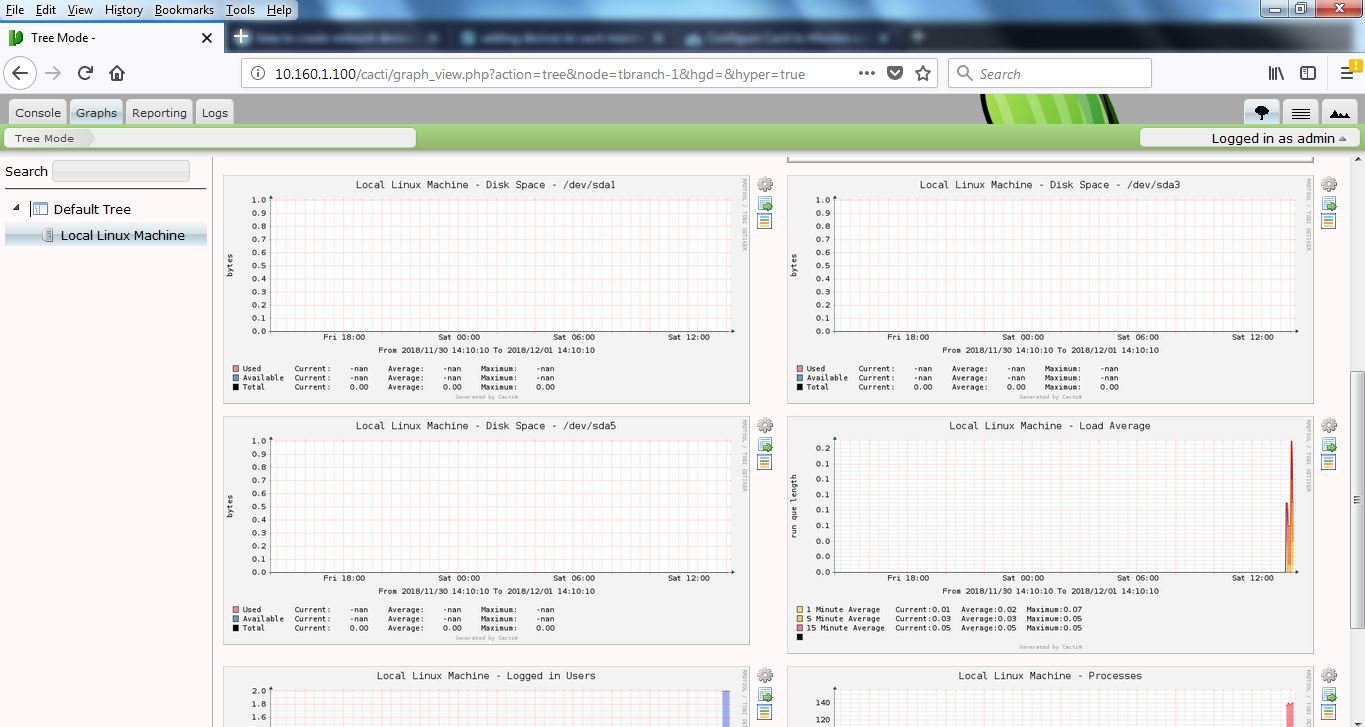The height and width of the screenshot is (727, 1365).
Task: Toggle the Firefox sidebar view
Action: coord(1307,73)
